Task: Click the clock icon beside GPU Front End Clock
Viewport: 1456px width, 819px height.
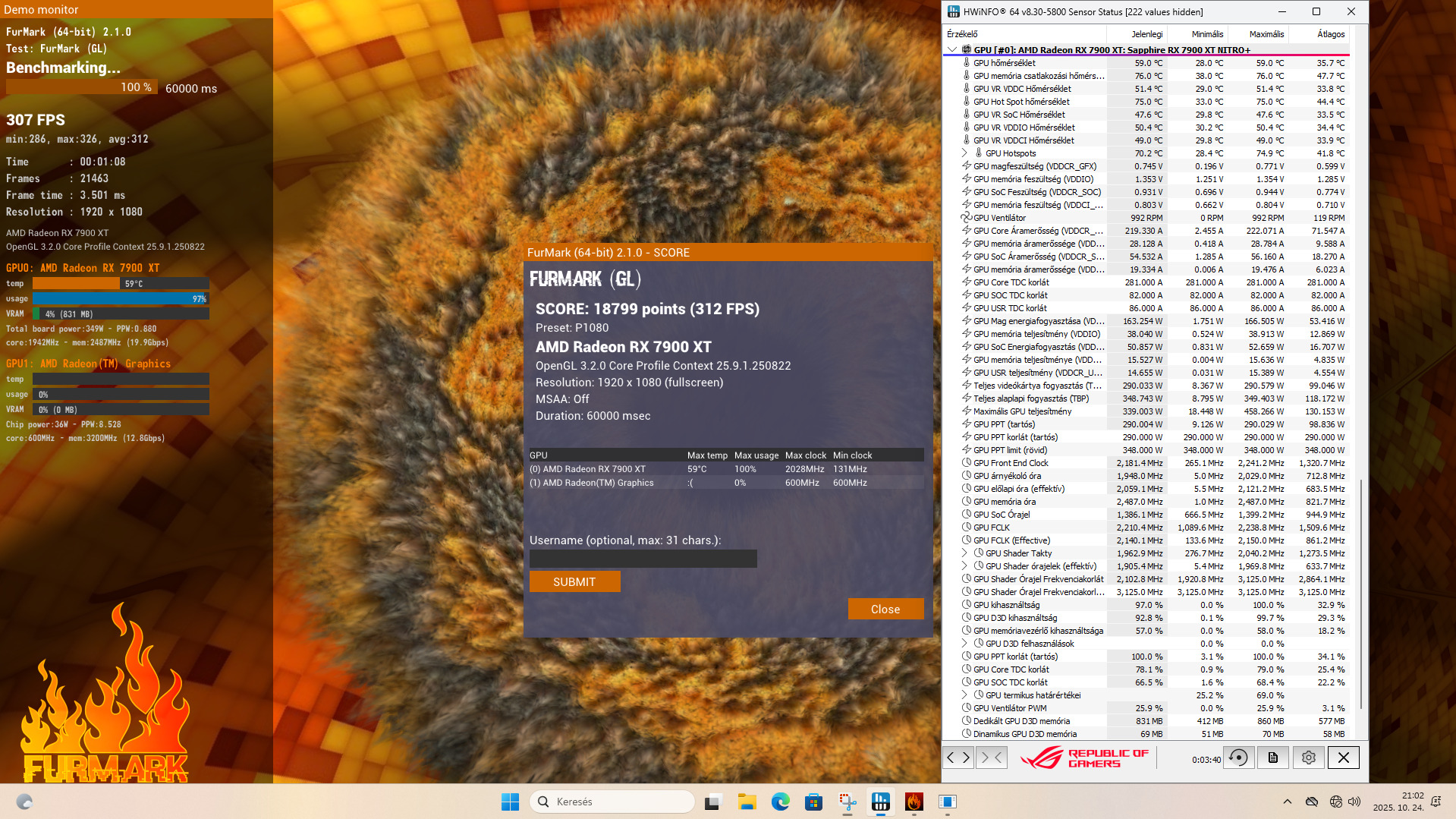Action: (x=967, y=463)
